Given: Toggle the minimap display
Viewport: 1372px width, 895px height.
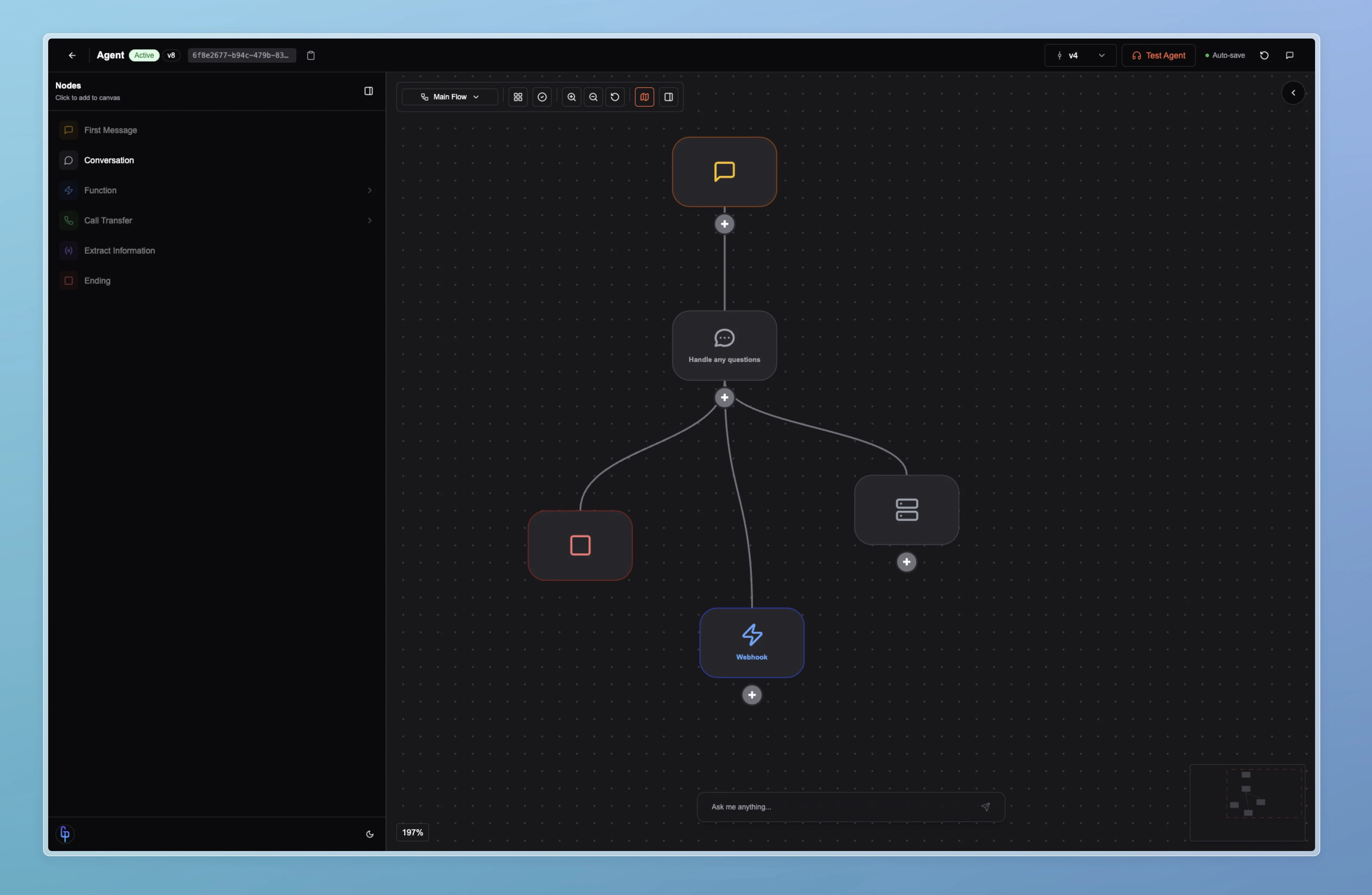Looking at the screenshot, I should [x=644, y=97].
